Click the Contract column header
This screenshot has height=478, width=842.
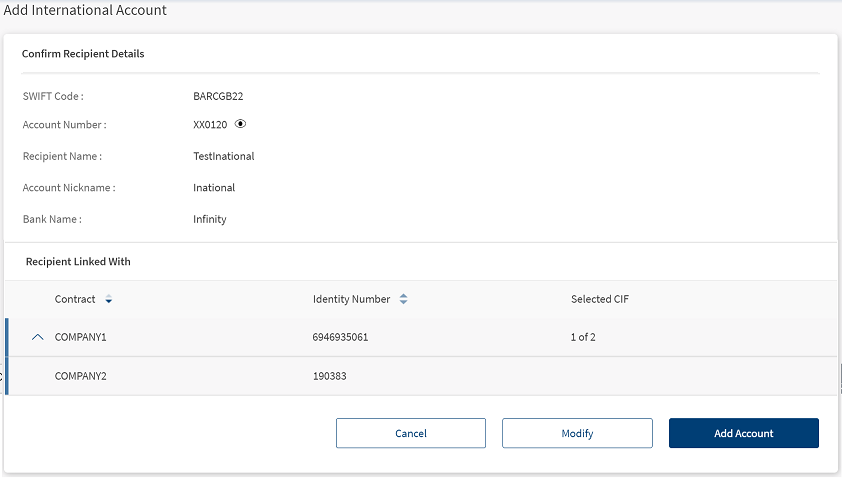(75, 299)
